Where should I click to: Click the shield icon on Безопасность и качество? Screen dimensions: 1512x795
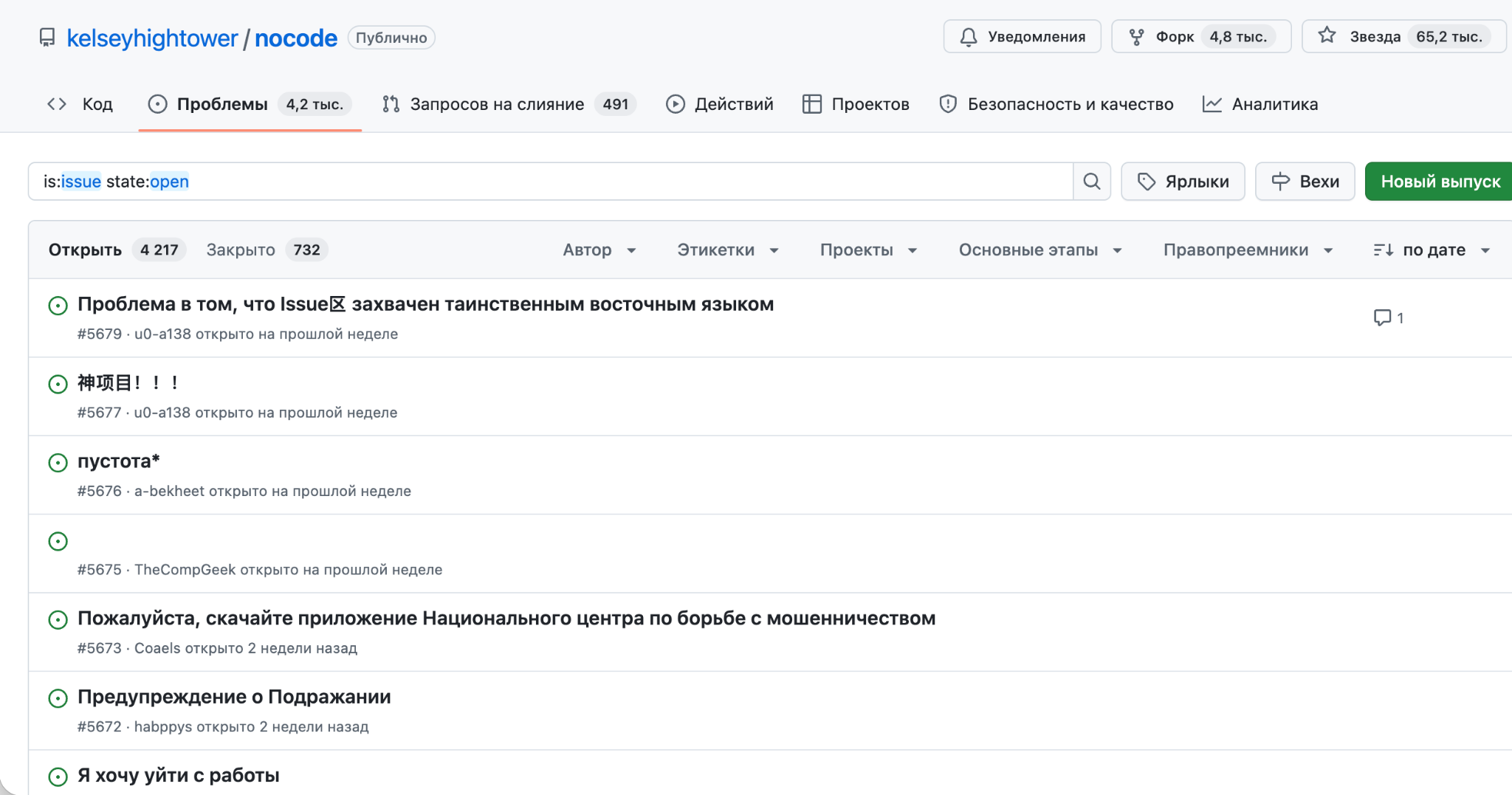click(x=948, y=104)
